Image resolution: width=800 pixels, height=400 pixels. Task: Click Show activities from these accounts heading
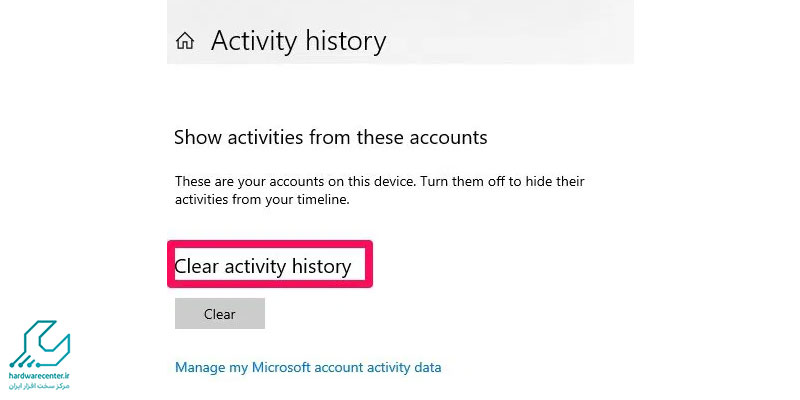click(x=331, y=137)
